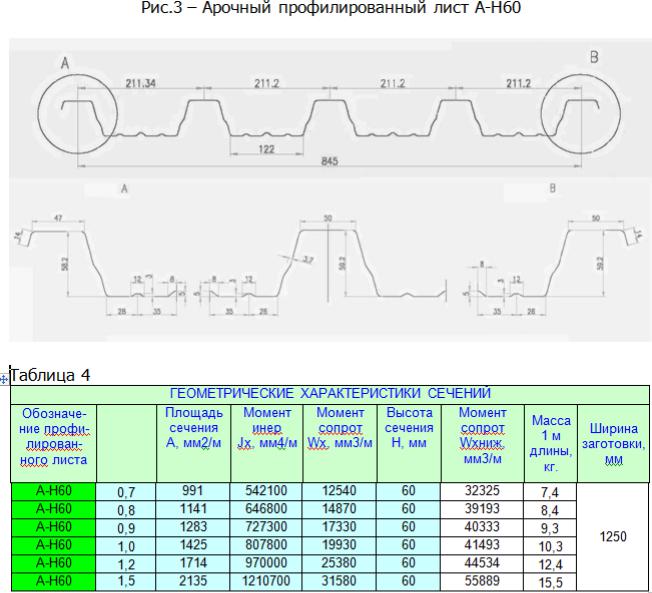Click the value '55889'
The image size is (652, 593).
482,581
